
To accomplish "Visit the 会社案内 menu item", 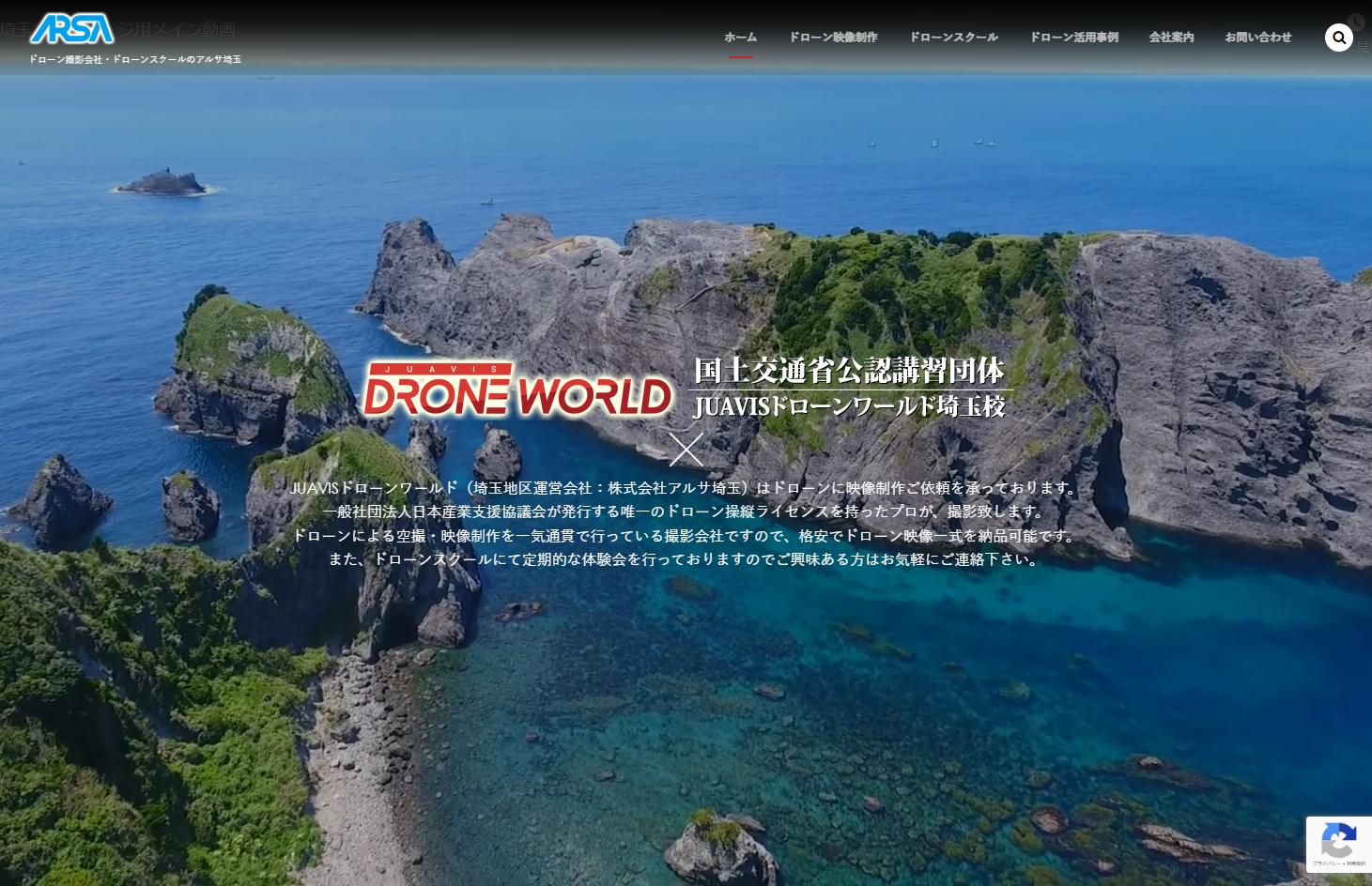I will click(x=1171, y=38).
